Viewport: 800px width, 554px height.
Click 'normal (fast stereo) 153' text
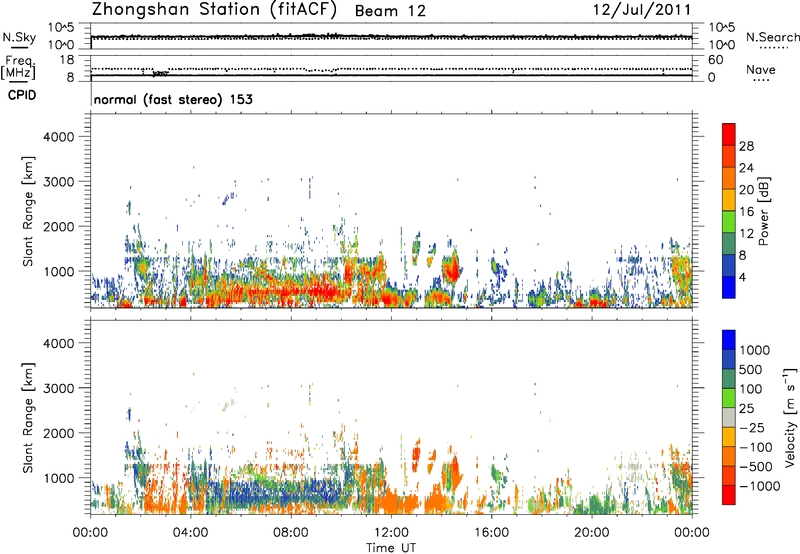(x=173, y=99)
